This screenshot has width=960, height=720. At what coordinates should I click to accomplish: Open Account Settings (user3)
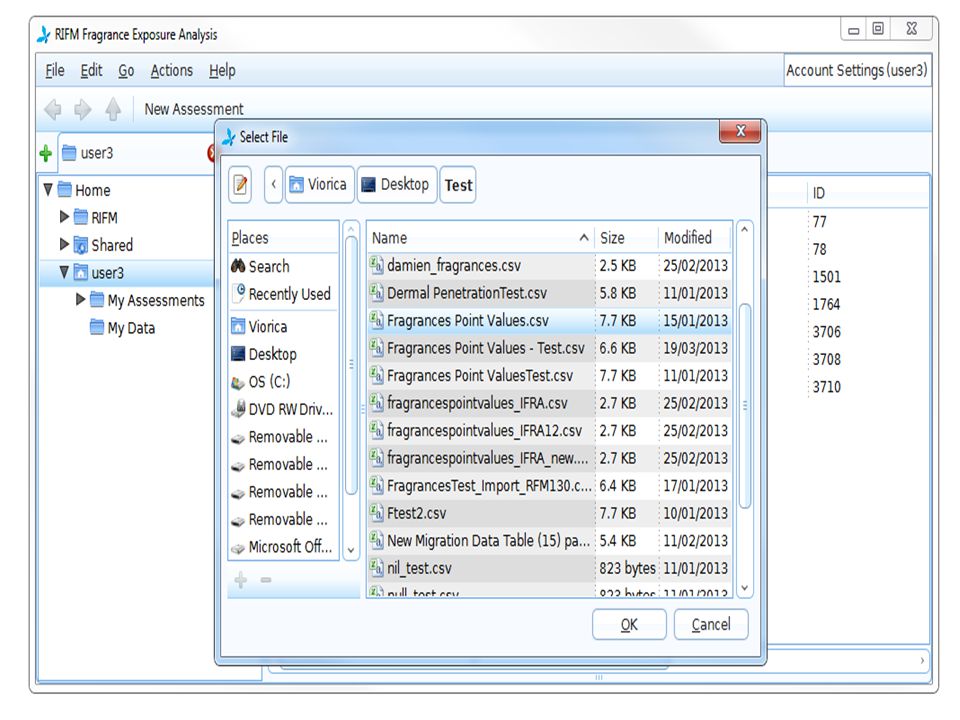[x=857, y=70]
